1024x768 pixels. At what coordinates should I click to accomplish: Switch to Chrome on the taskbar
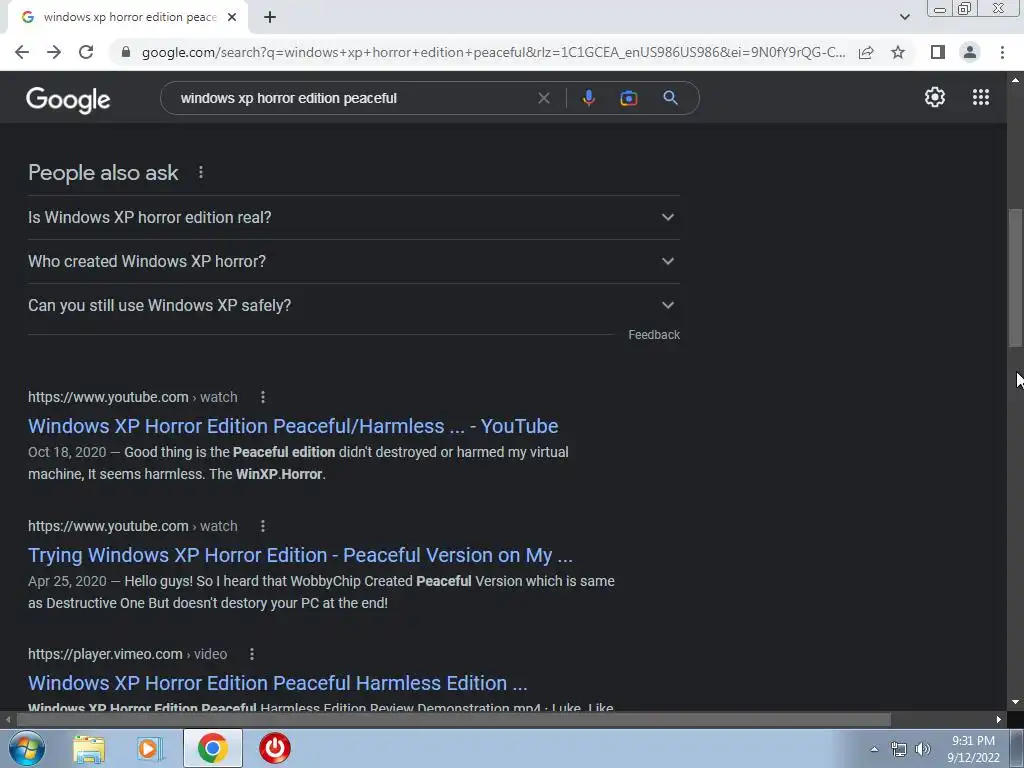click(213, 748)
